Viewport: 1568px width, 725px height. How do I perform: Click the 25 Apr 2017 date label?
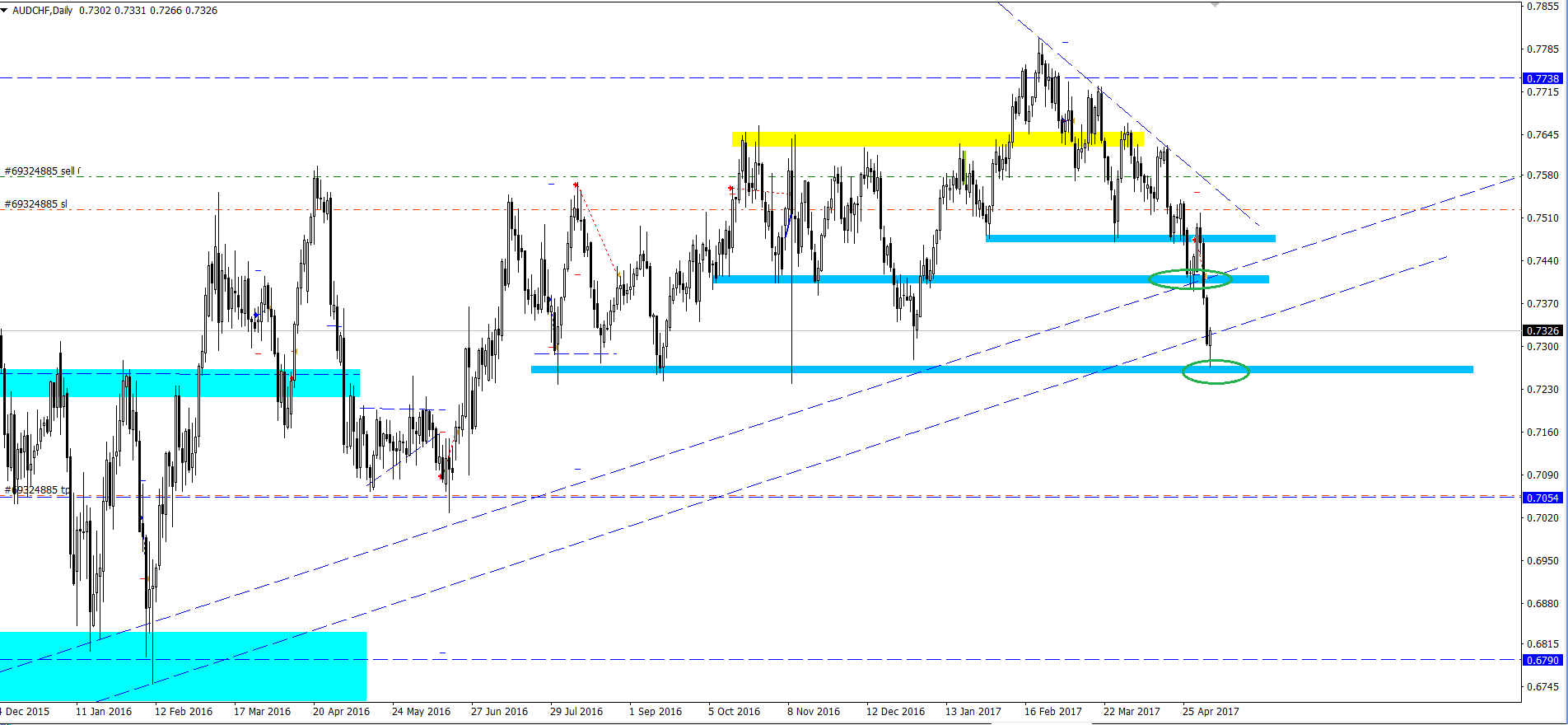tap(1211, 711)
